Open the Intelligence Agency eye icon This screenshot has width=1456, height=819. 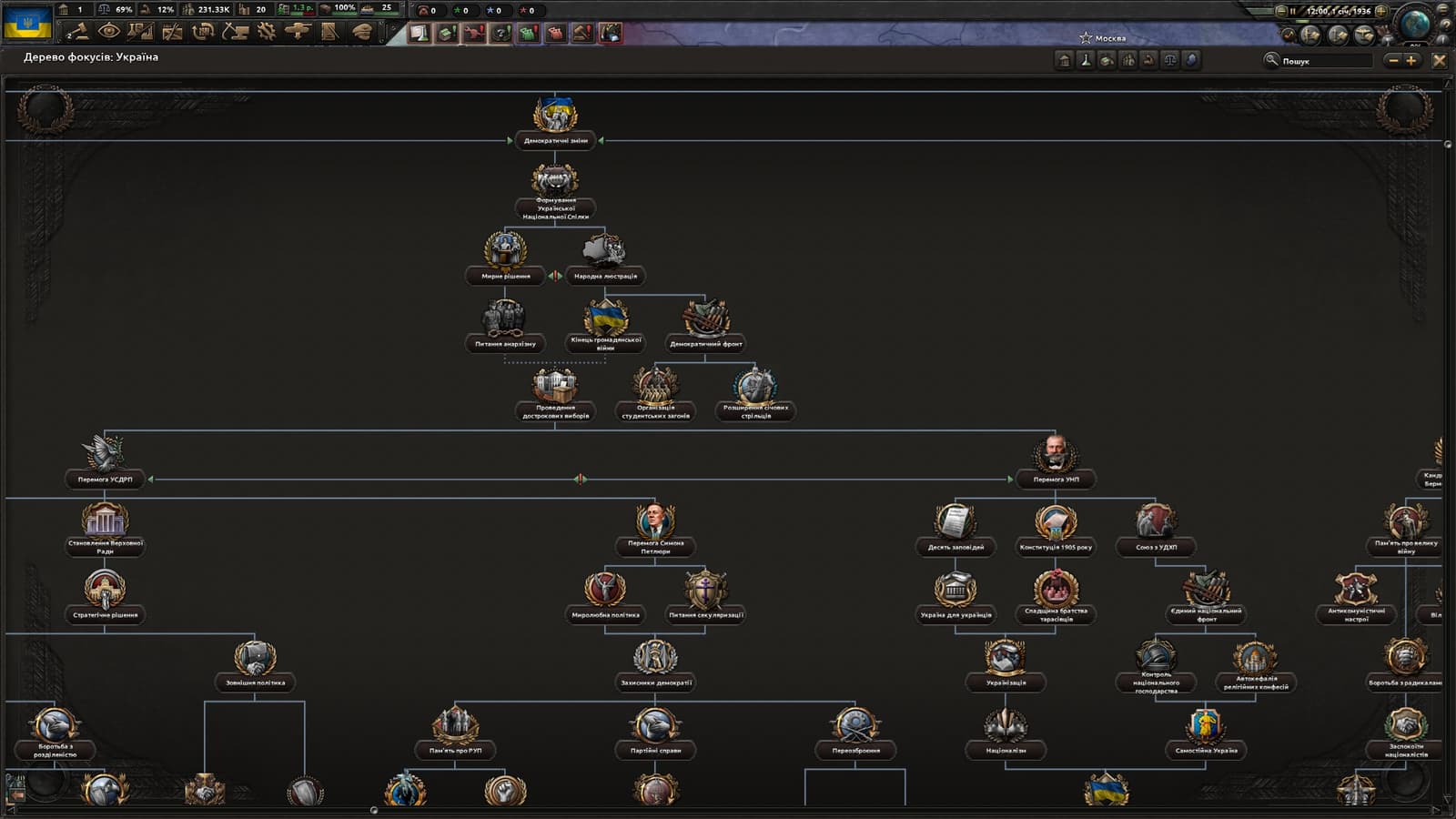tap(109, 32)
